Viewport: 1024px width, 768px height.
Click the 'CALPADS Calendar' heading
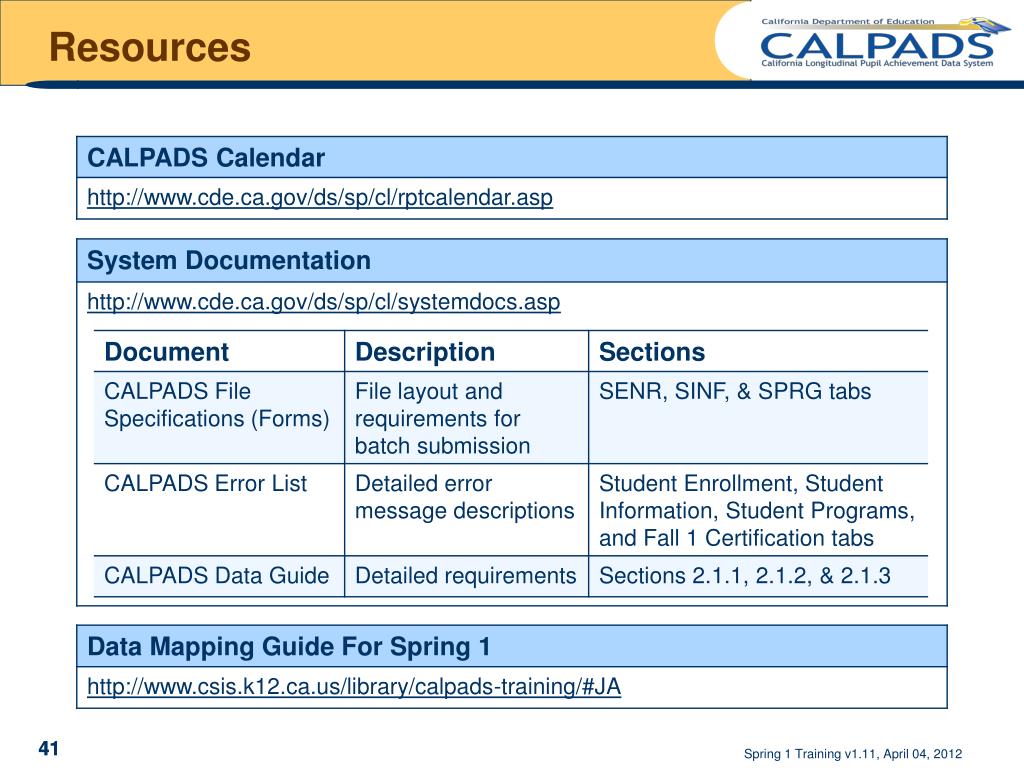point(206,158)
